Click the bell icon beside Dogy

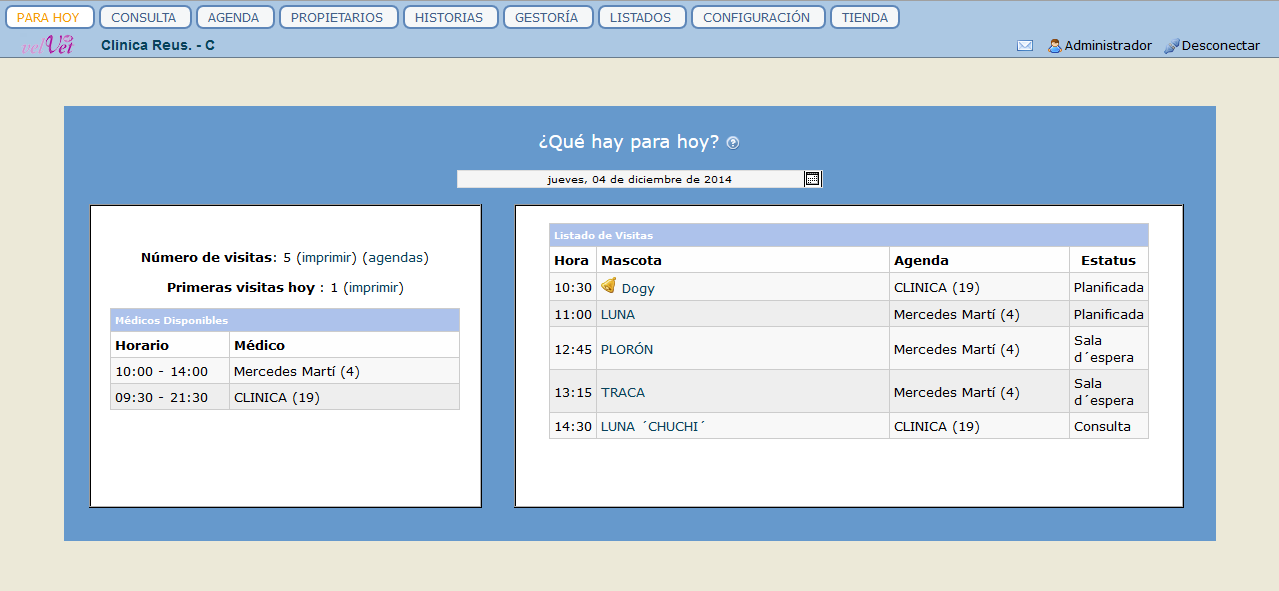pos(608,286)
